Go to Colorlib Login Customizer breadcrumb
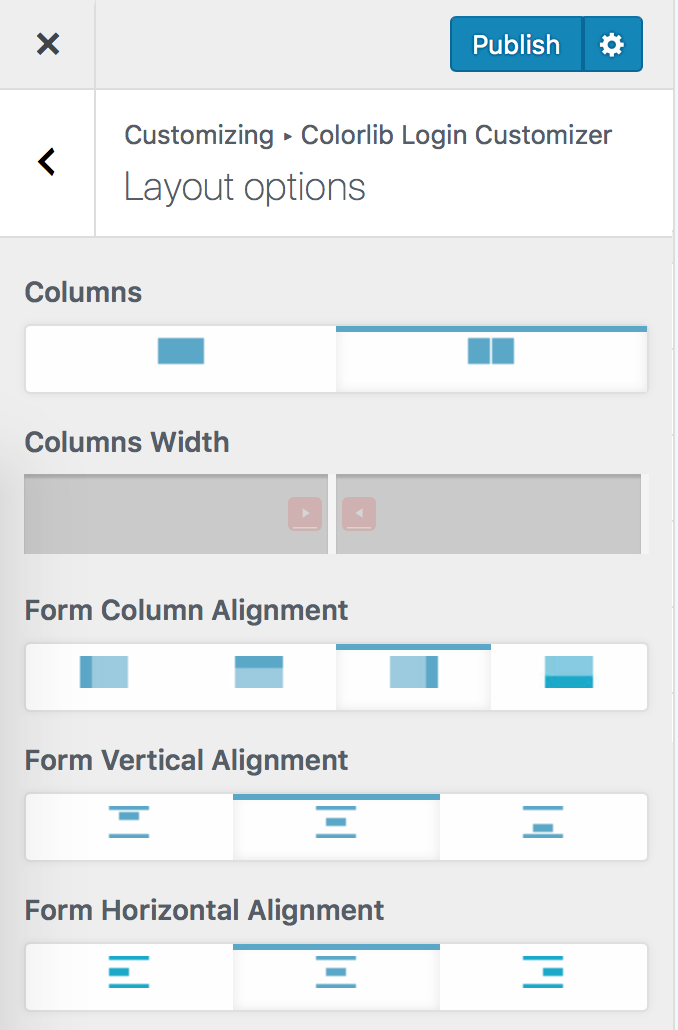 (456, 135)
